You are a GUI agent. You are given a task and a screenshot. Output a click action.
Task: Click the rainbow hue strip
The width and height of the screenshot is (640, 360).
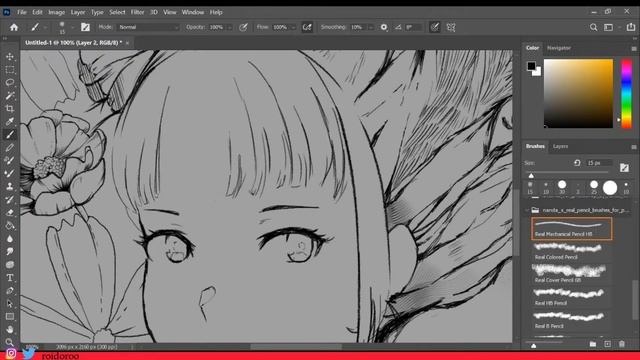coord(627,93)
